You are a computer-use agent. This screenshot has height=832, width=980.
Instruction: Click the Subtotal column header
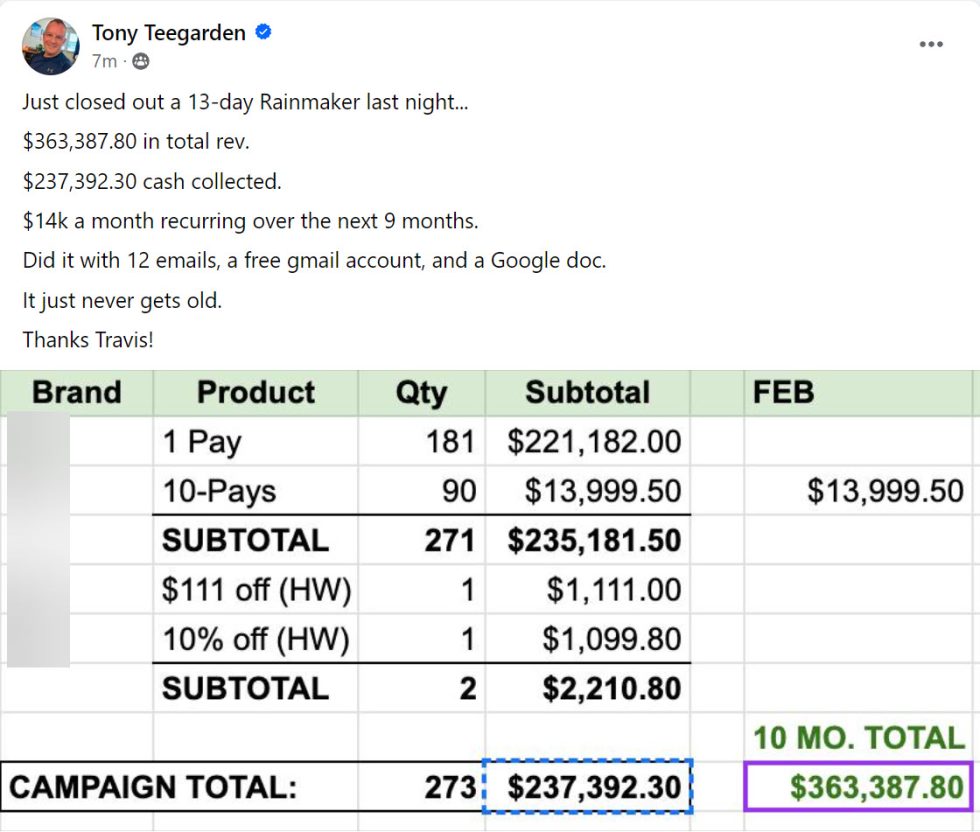(587, 392)
